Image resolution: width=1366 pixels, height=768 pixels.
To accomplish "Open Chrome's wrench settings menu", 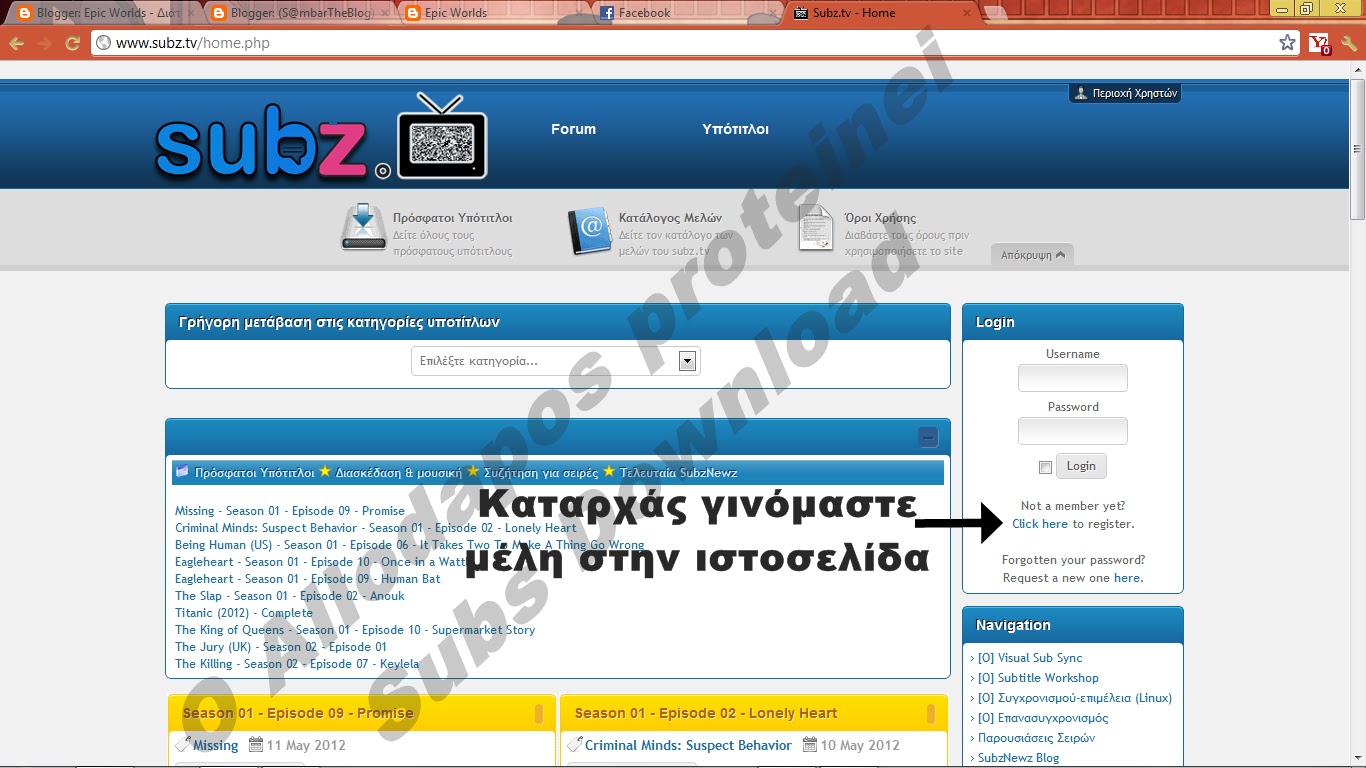I will (x=1349, y=43).
